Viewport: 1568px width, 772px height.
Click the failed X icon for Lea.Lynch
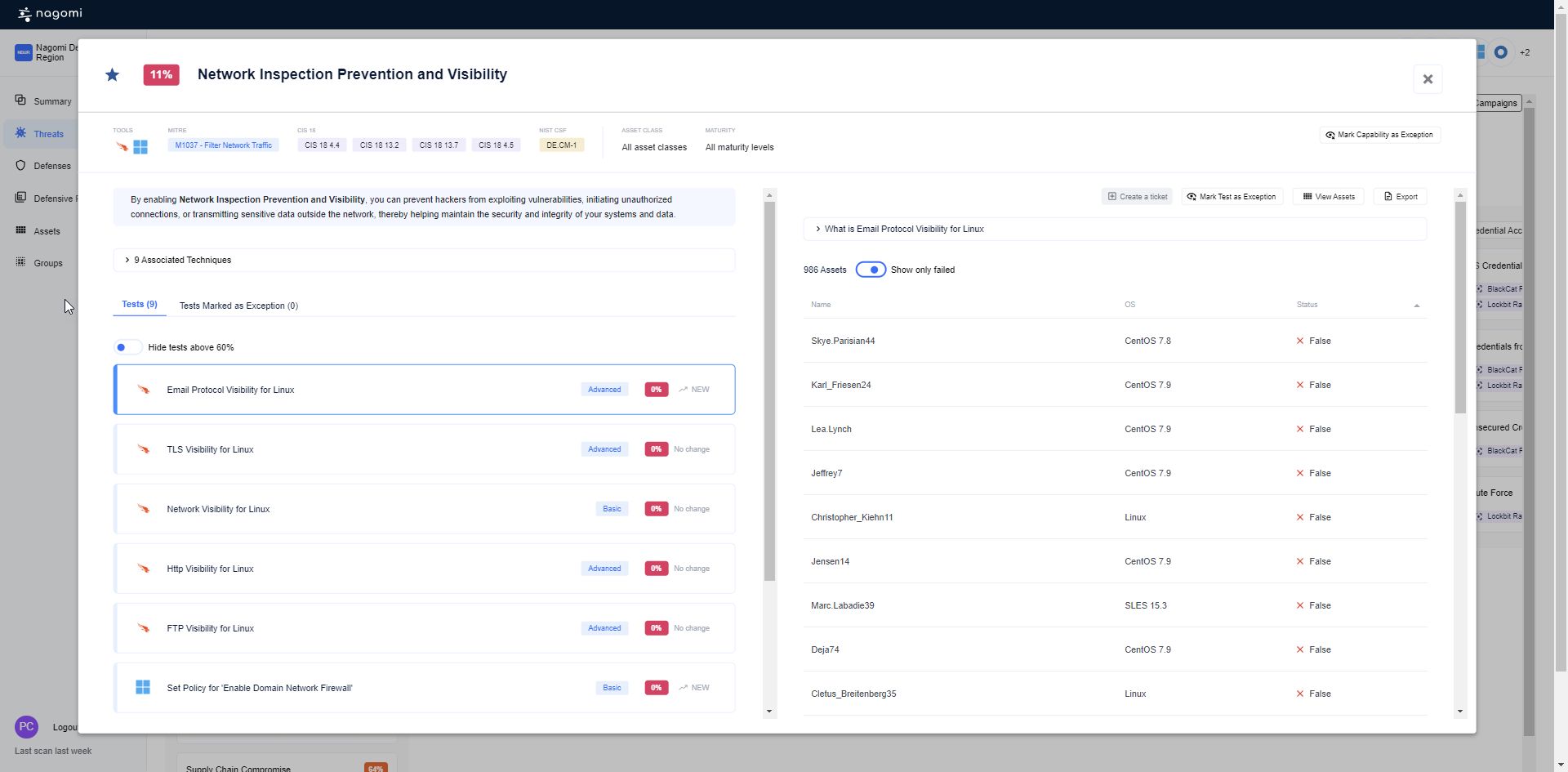[x=1300, y=430]
